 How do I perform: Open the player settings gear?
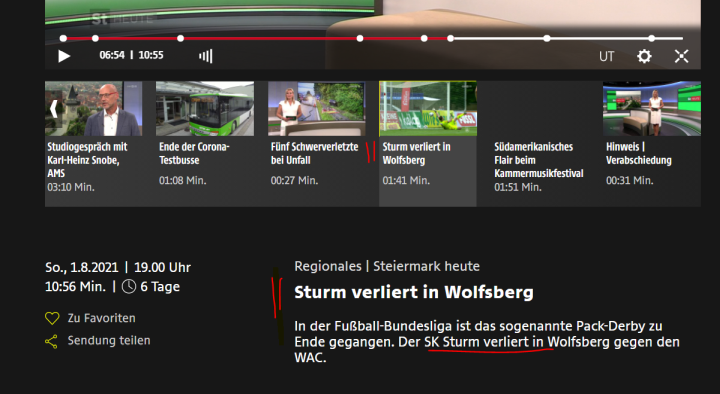[644, 56]
